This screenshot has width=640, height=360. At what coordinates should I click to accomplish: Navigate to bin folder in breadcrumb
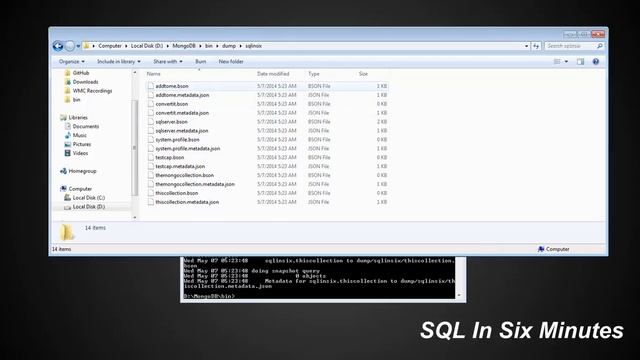click(209, 46)
